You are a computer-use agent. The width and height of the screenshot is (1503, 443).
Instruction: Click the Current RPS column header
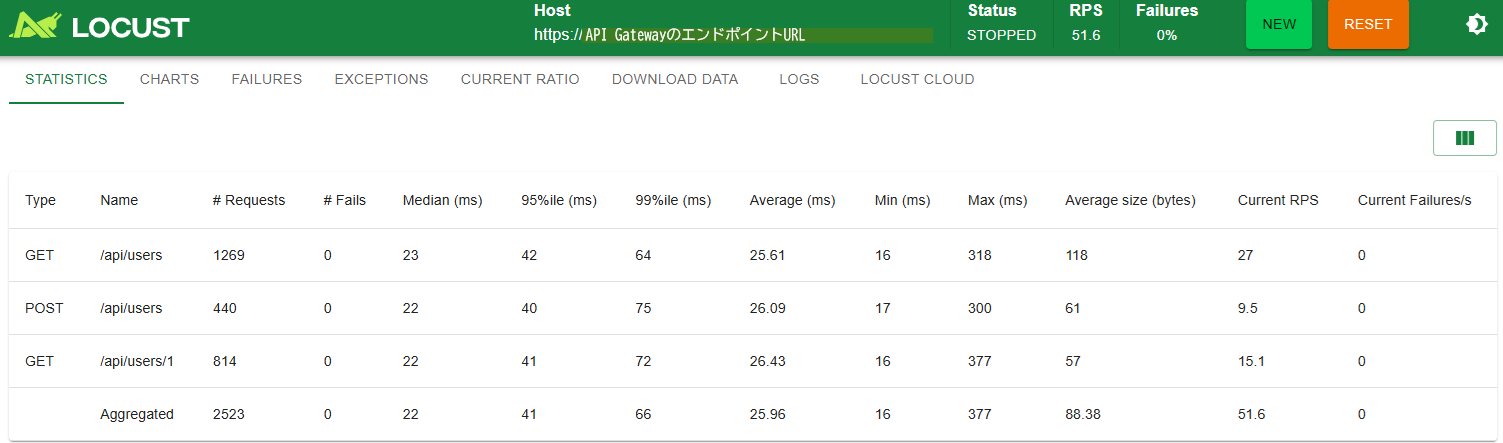pos(1277,200)
